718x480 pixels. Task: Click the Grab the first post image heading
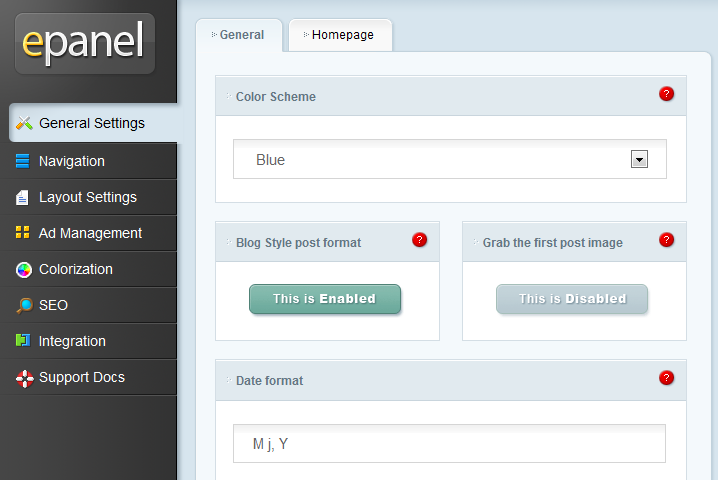click(553, 243)
